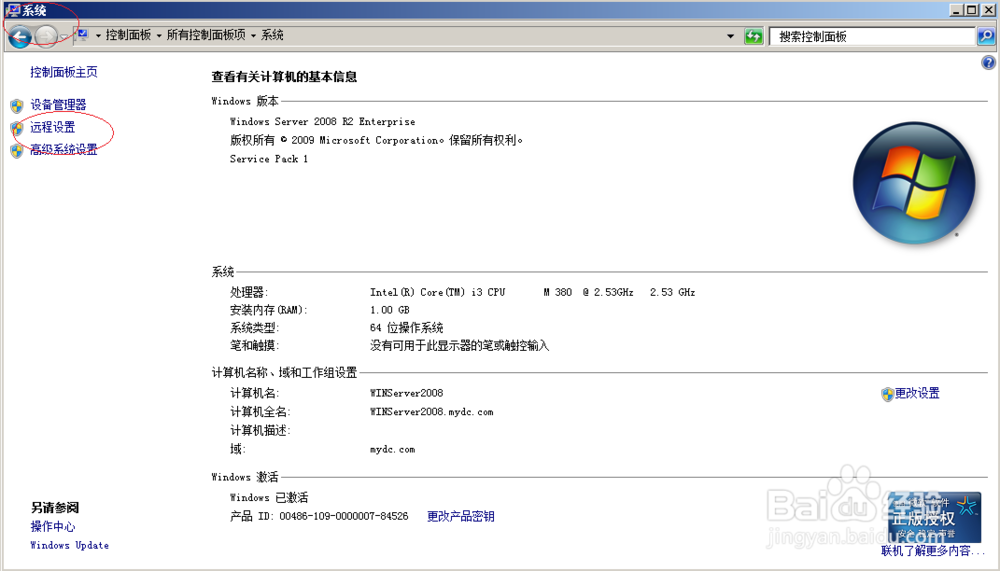
Task: Click the 系统 window title bar icon
Action: pos(13,10)
